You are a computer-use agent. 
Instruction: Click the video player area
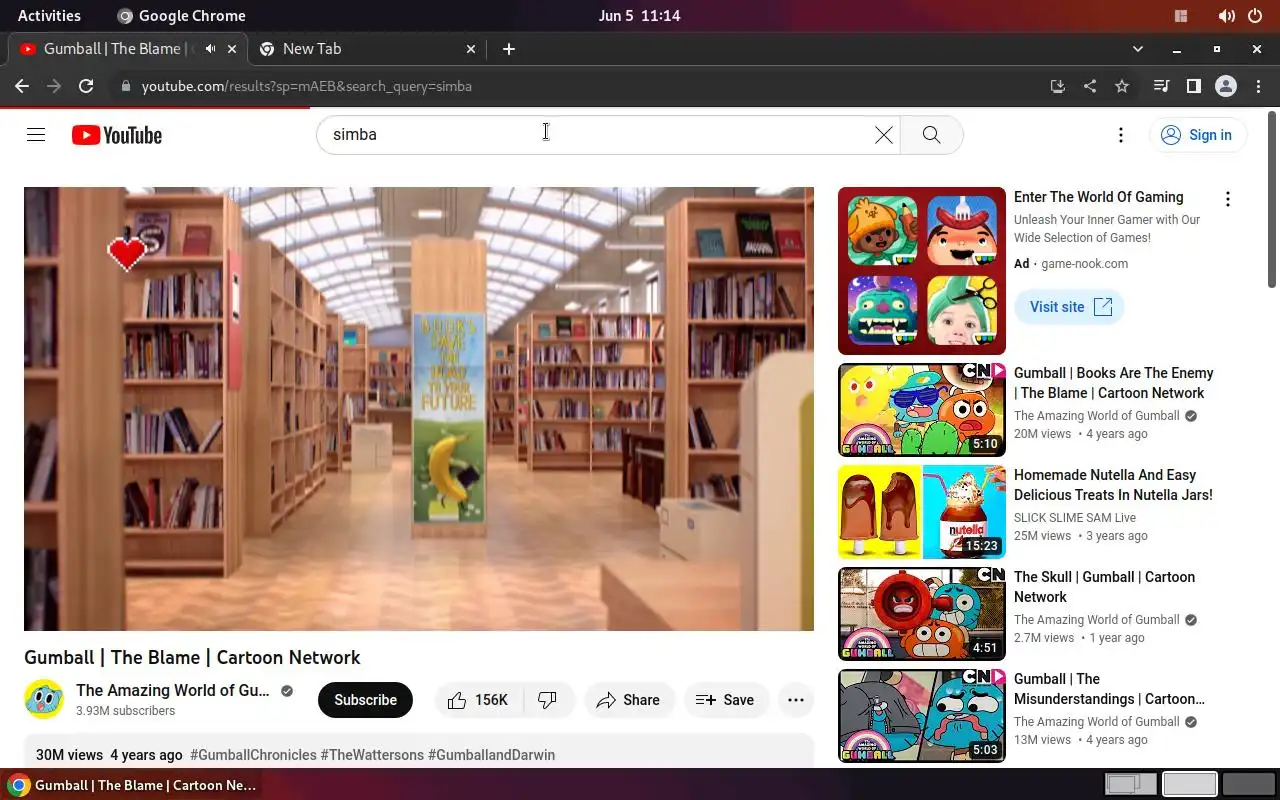pyautogui.click(x=419, y=409)
